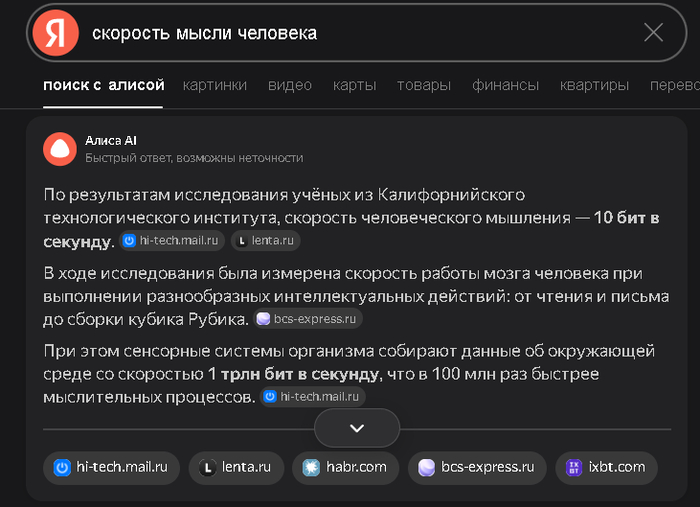Open the финансы tab

pyautogui.click(x=505, y=85)
